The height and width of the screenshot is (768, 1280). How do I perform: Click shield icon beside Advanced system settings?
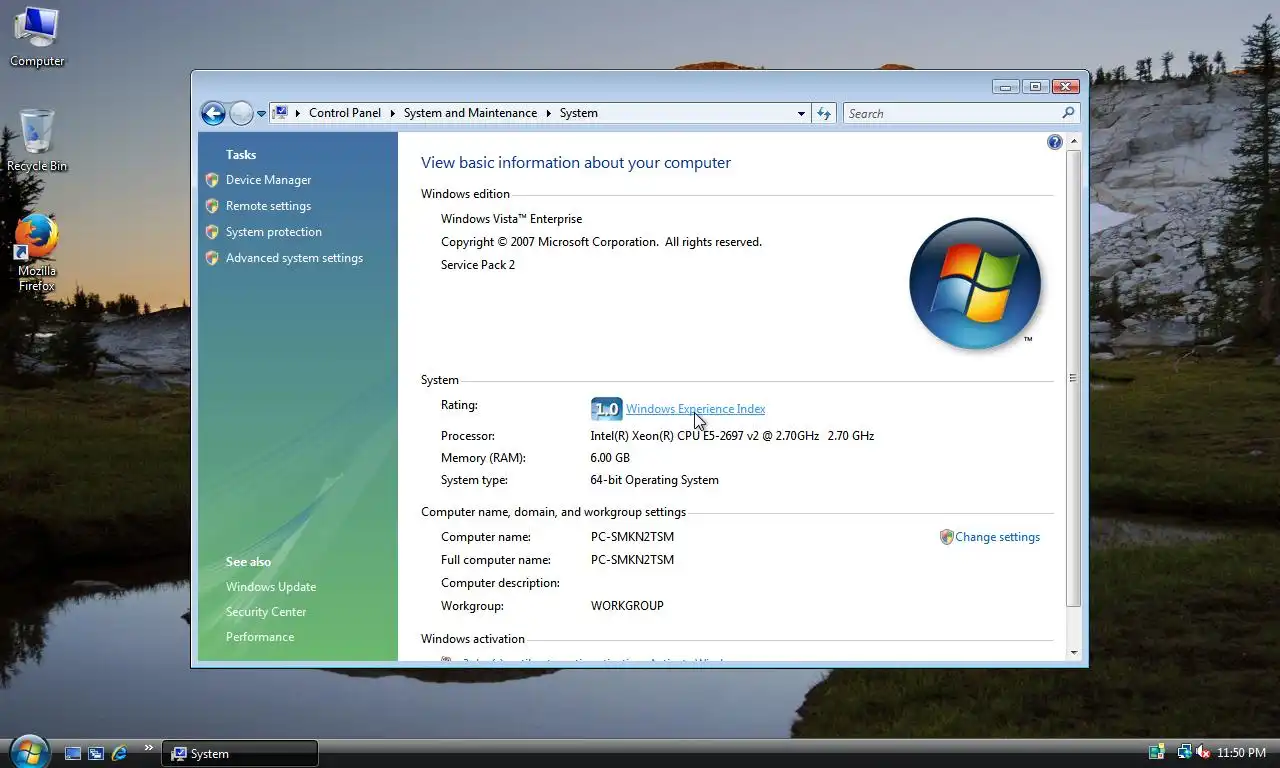211,258
